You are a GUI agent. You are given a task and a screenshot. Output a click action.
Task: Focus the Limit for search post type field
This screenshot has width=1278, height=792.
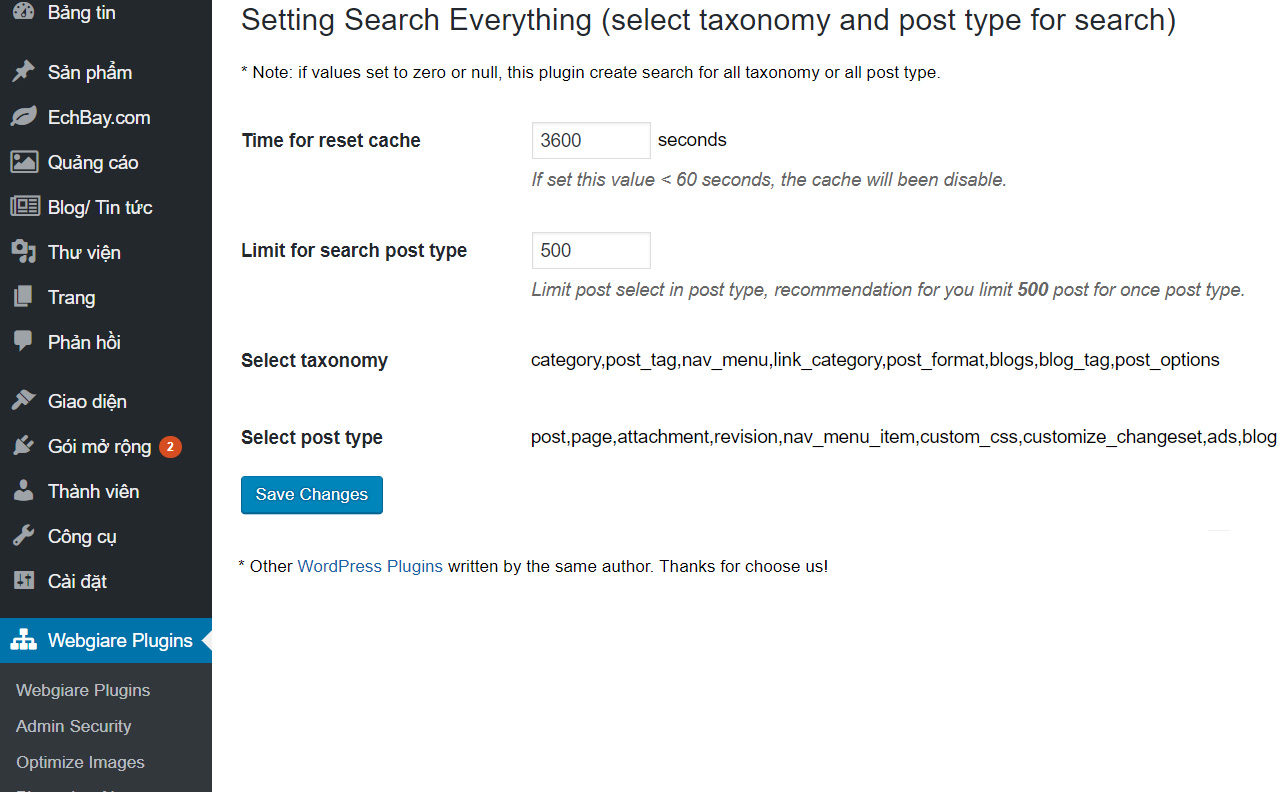(590, 251)
